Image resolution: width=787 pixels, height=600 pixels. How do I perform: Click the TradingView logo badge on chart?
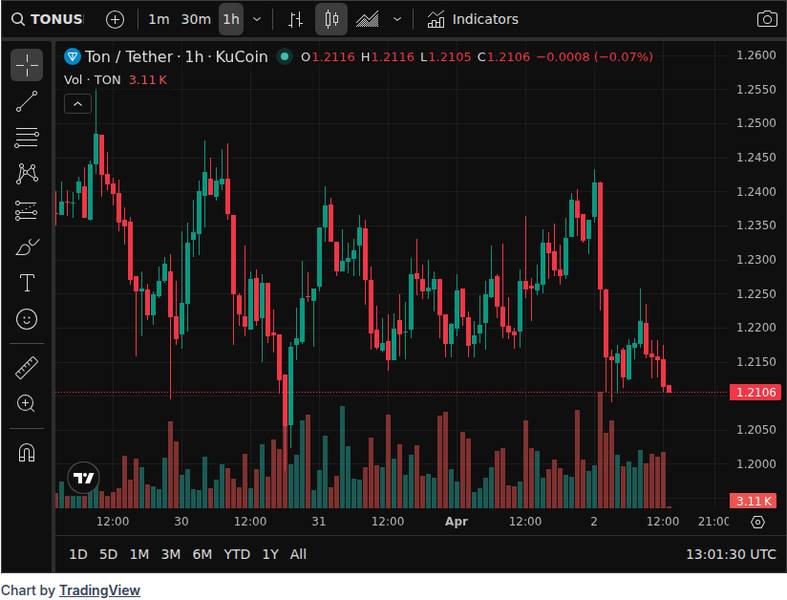pos(83,477)
